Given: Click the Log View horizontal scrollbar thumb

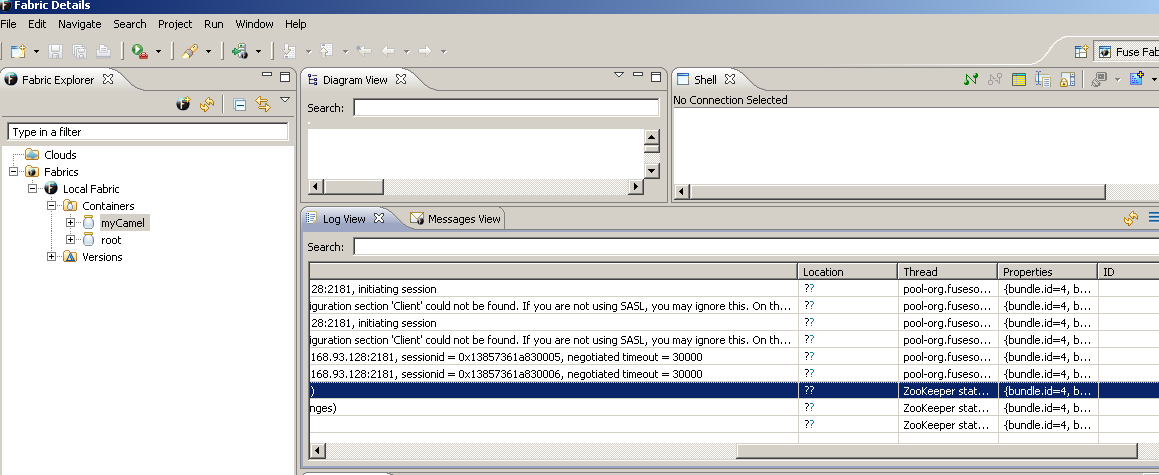Looking at the screenshot, I should pos(937,451).
